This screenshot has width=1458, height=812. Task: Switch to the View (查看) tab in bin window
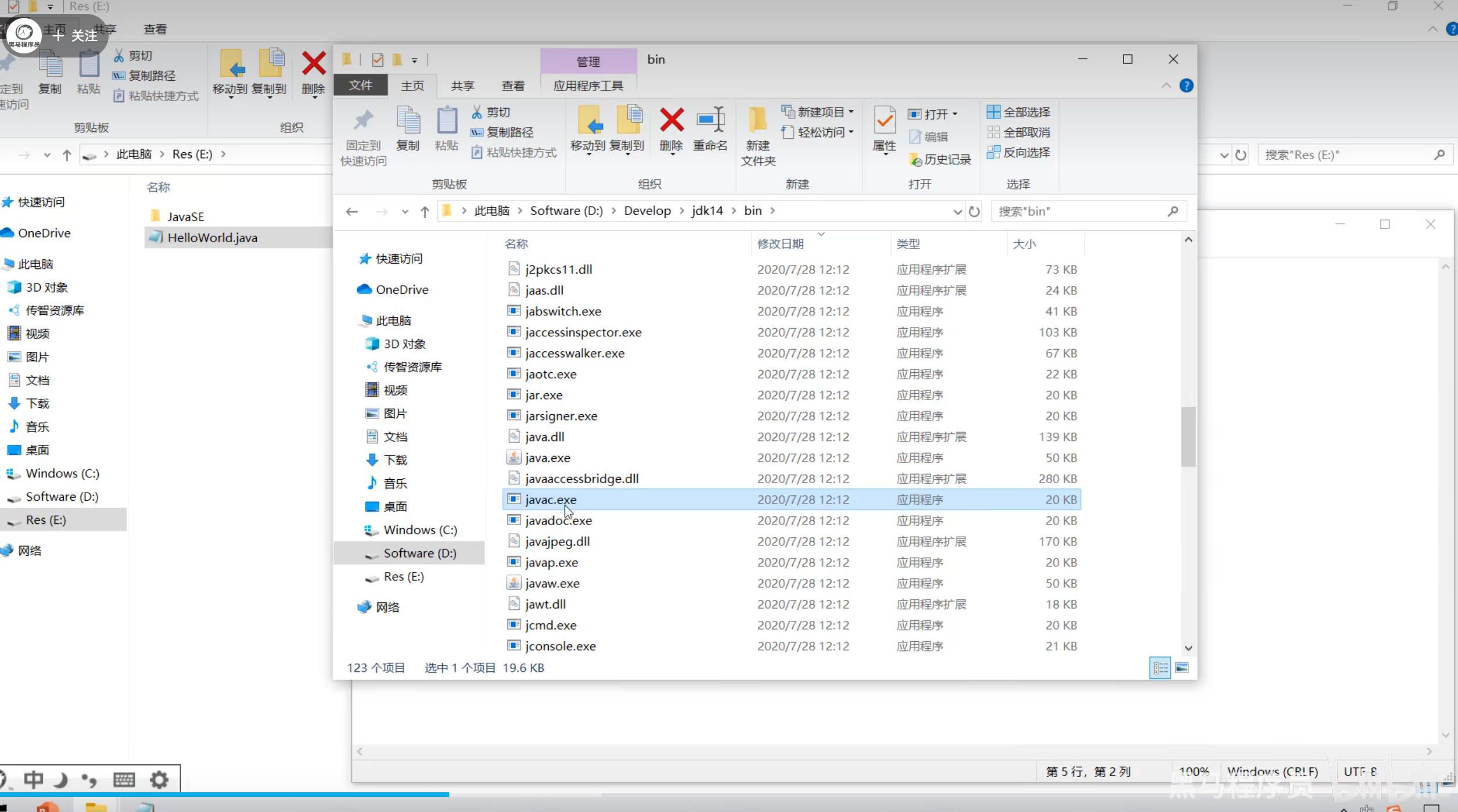tap(513, 86)
